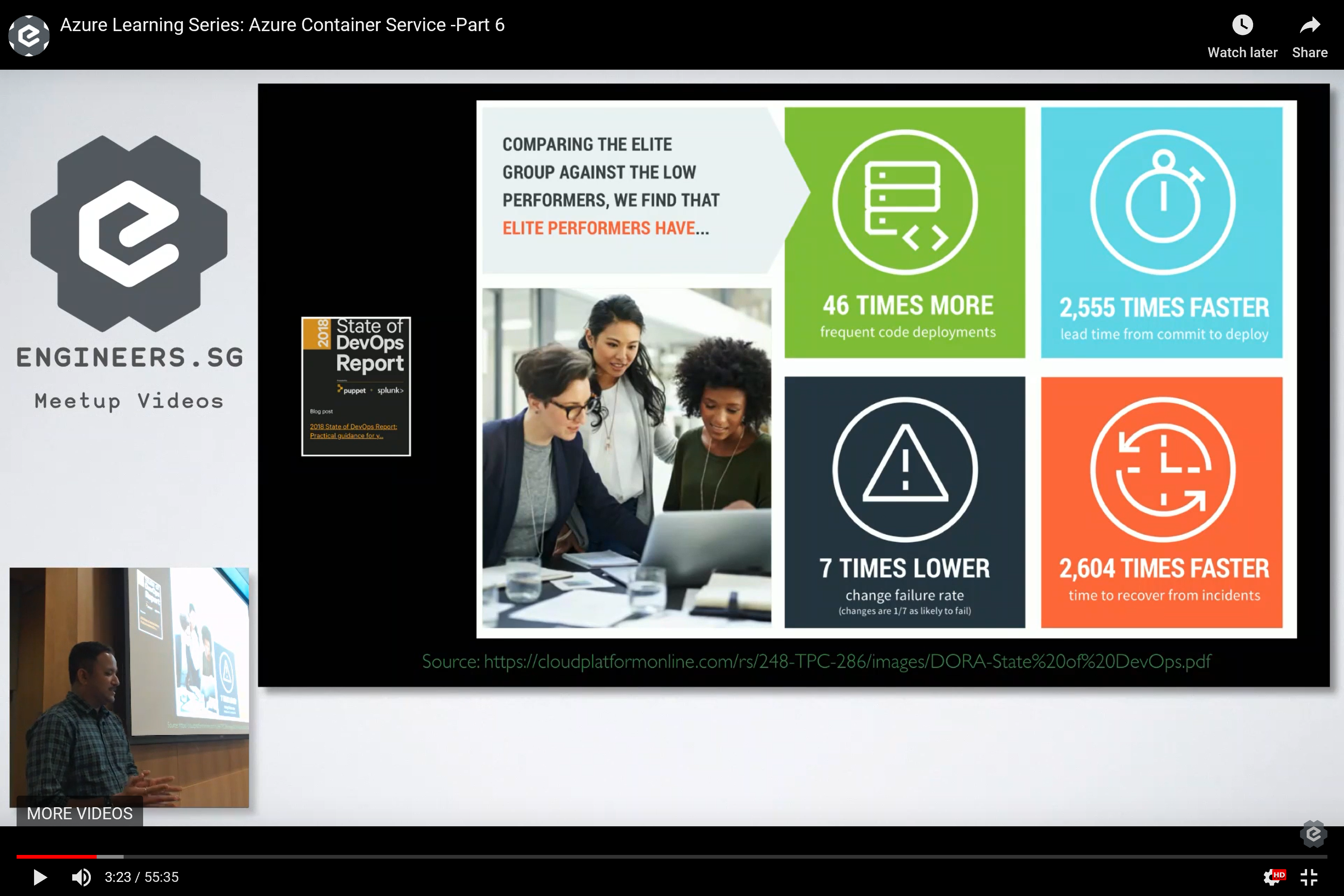The height and width of the screenshot is (896, 1344).
Task: Click the 2018 State of DevOps Report thumbnail
Action: [355, 385]
